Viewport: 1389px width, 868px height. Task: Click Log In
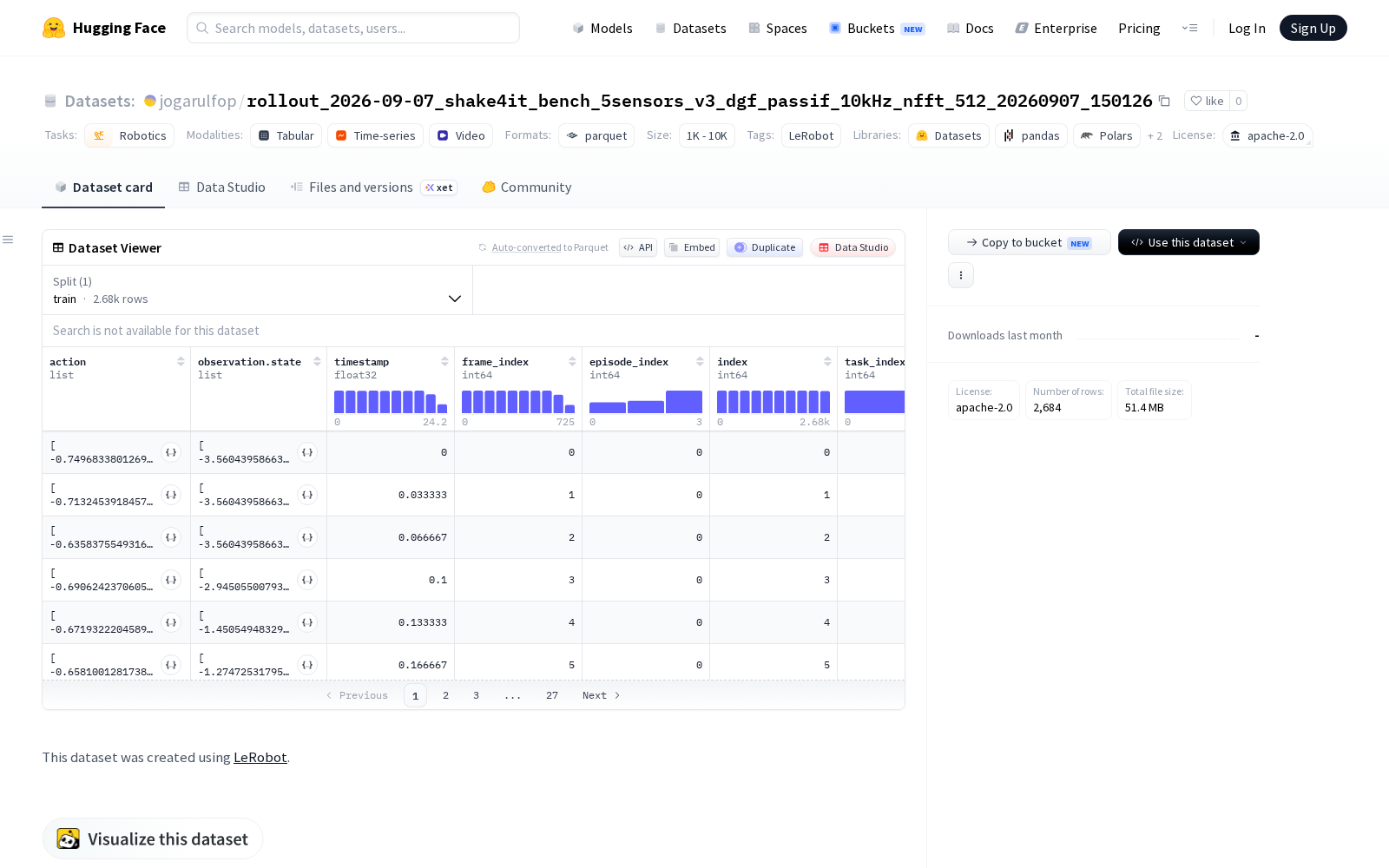click(1247, 28)
